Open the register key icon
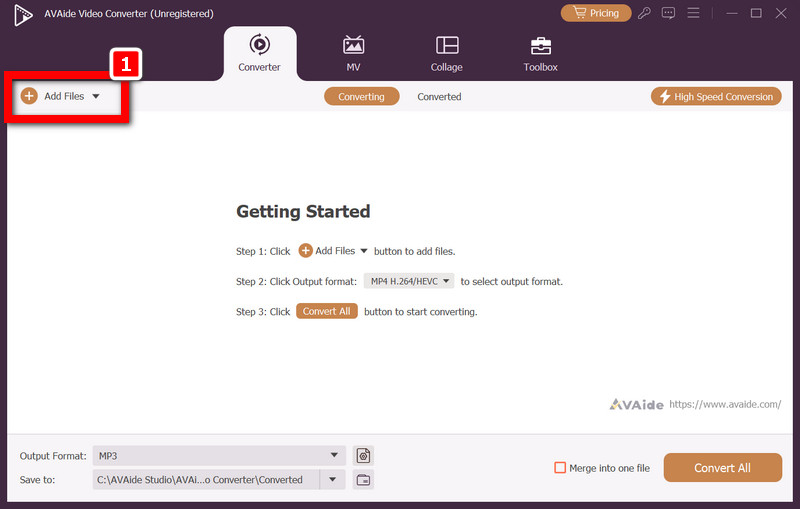 tap(644, 13)
